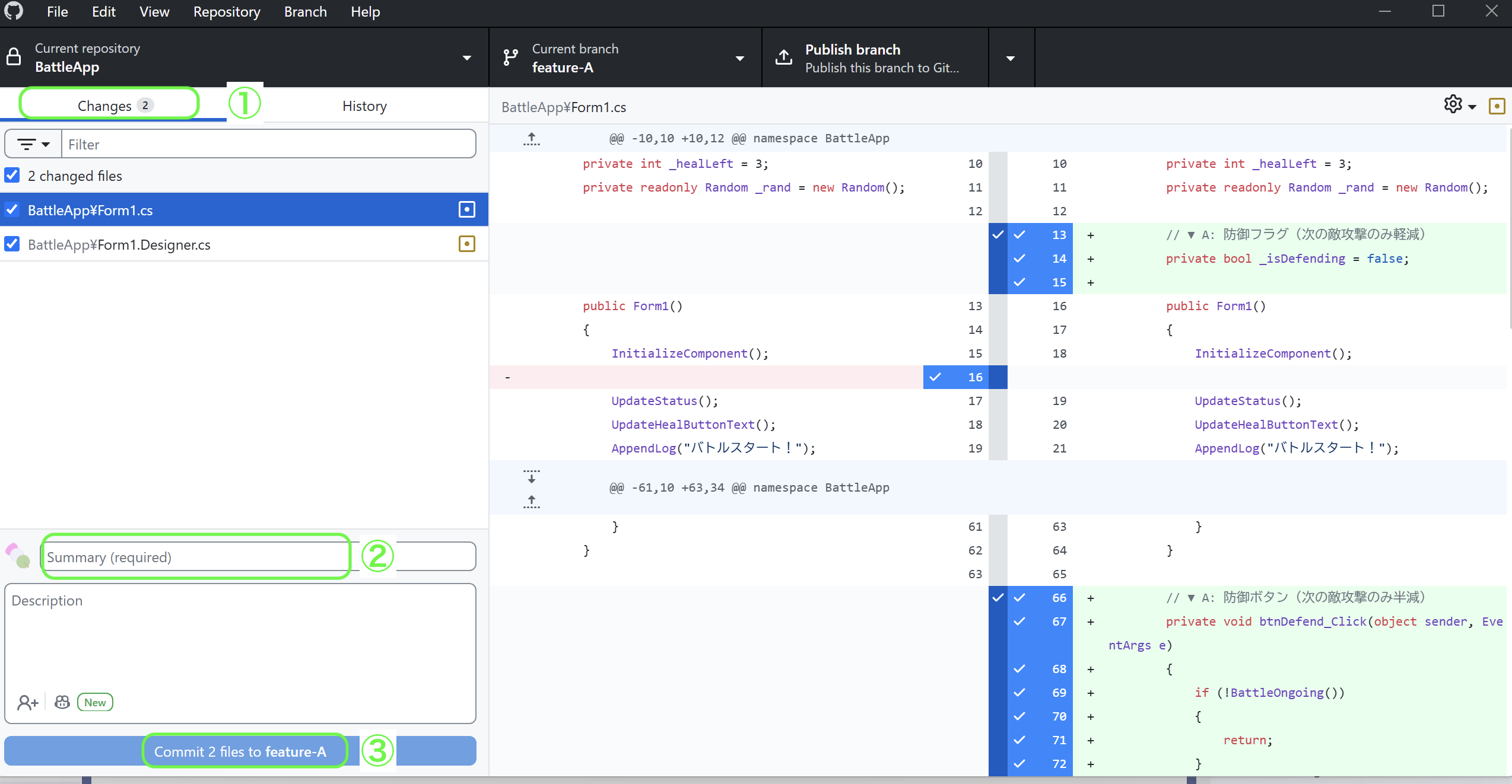Open the Help menu
This screenshot has height=784, width=1512.
point(365,12)
